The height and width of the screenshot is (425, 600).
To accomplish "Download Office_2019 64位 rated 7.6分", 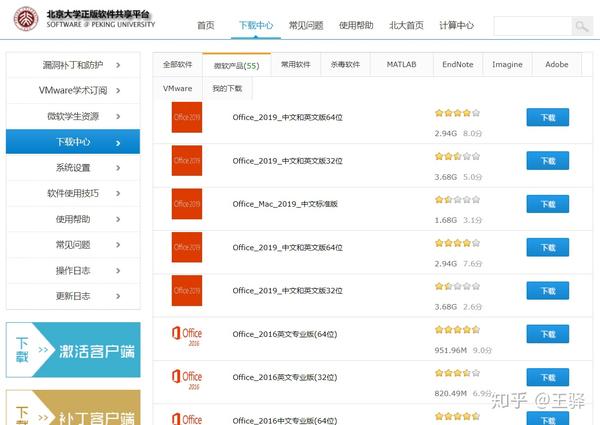I will [548, 248].
